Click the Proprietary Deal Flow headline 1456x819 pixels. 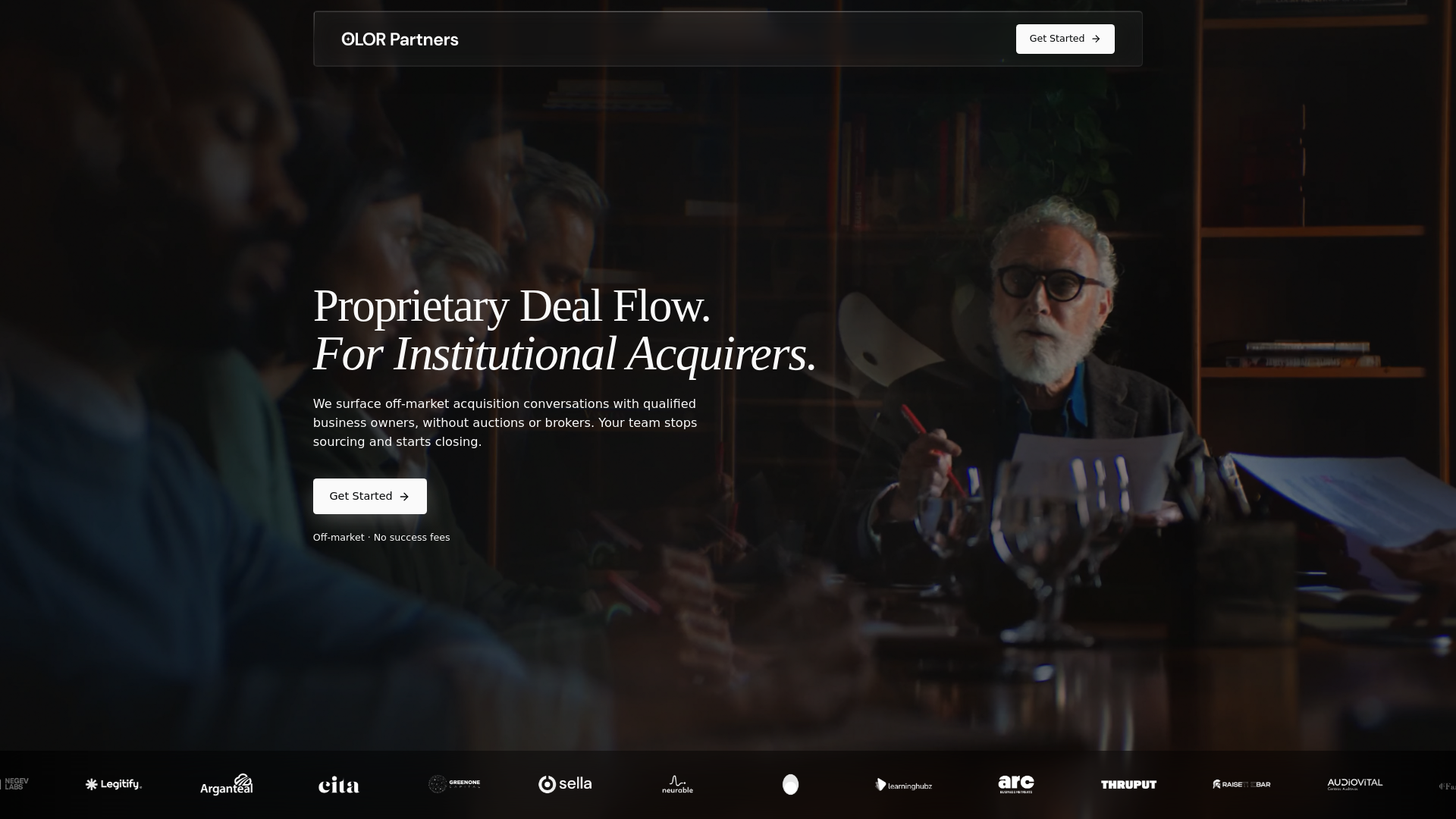565,330
